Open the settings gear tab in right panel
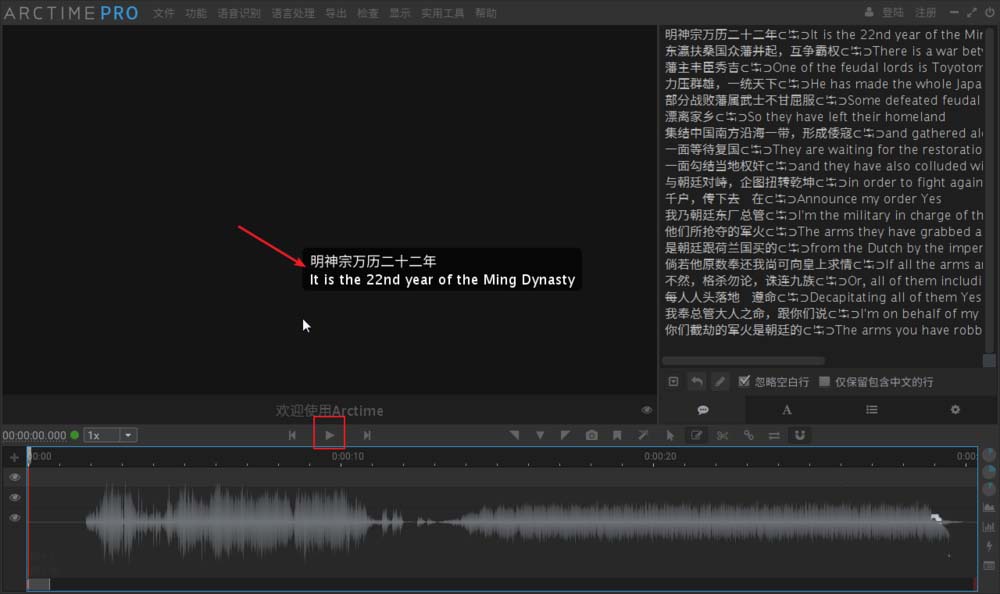Viewport: 1000px width, 594px height. tap(954, 409)
